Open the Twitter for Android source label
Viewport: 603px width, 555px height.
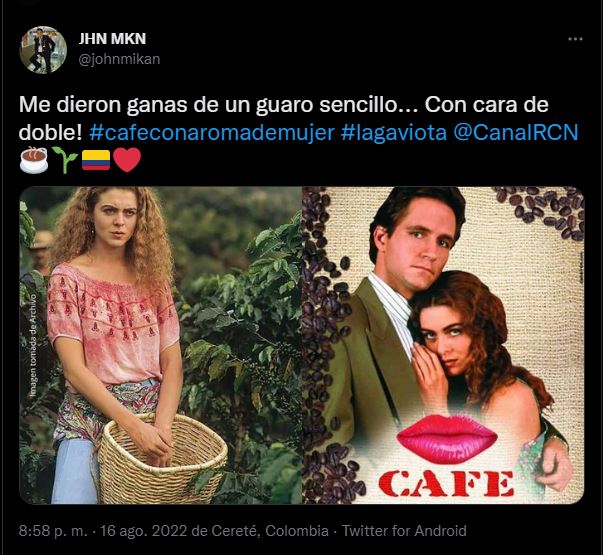click(404, 531)
